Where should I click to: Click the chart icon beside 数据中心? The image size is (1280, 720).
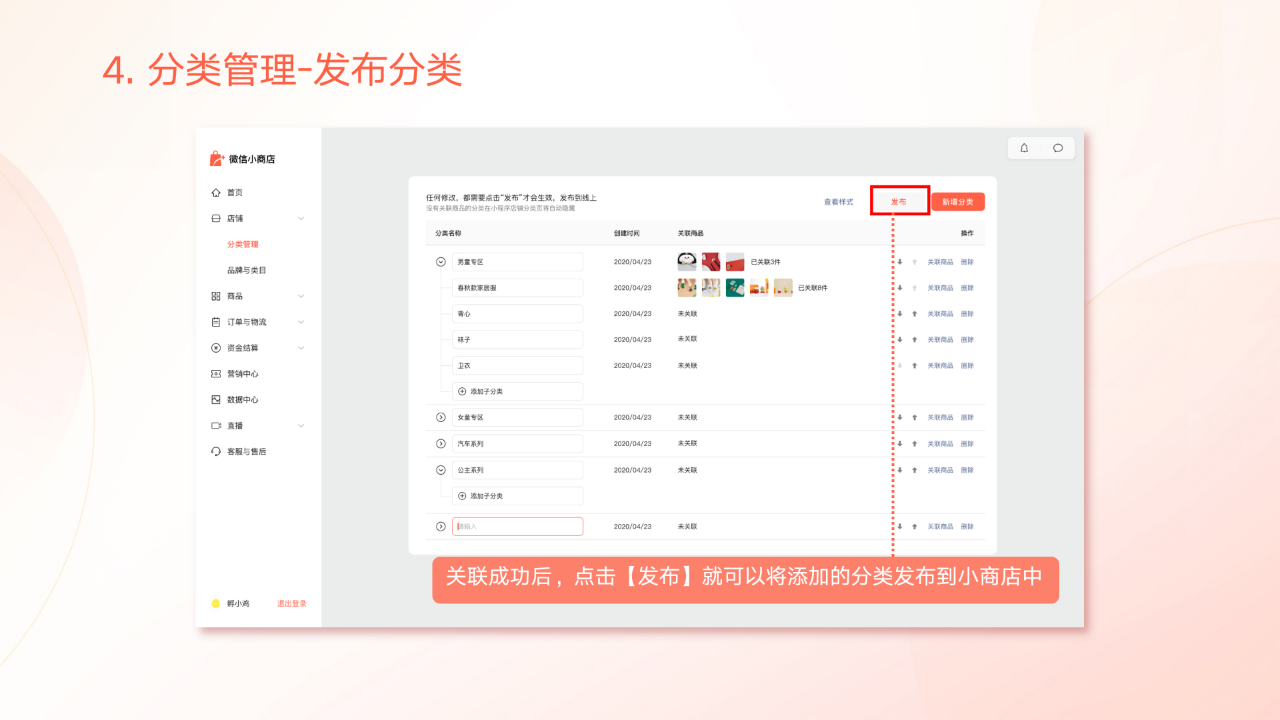pyautogui.click(x=215, y=400)
